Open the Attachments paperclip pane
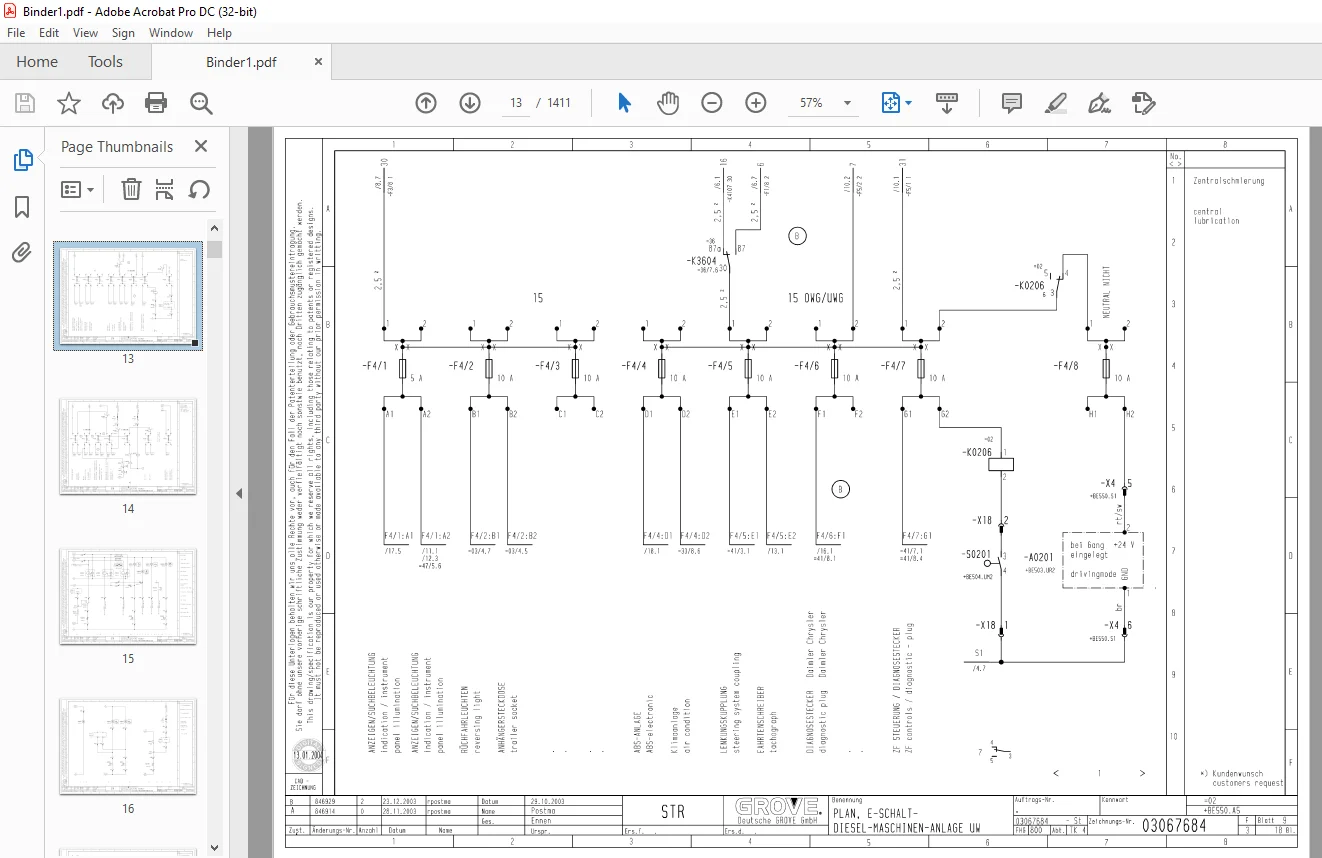 [22, 252]
